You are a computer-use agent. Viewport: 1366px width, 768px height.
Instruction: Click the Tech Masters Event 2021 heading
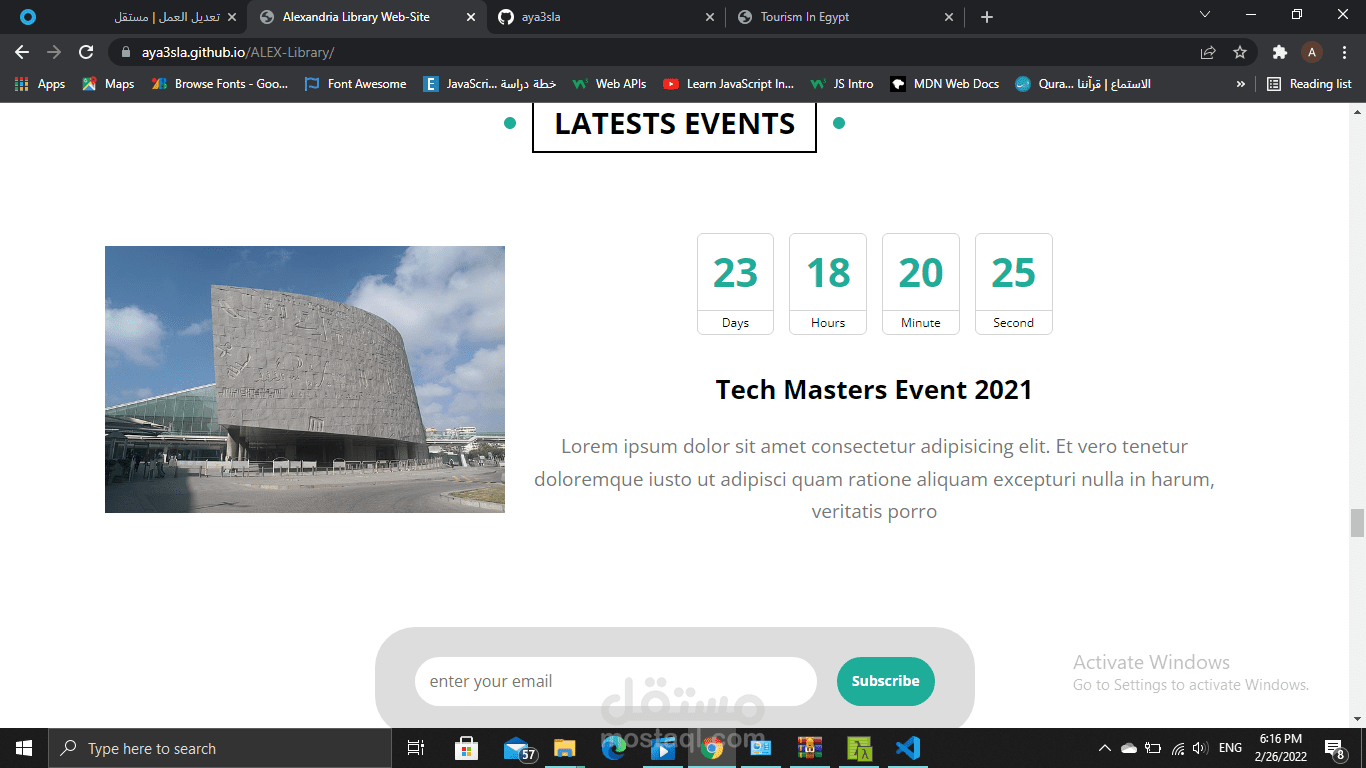(x=874, y=389)
